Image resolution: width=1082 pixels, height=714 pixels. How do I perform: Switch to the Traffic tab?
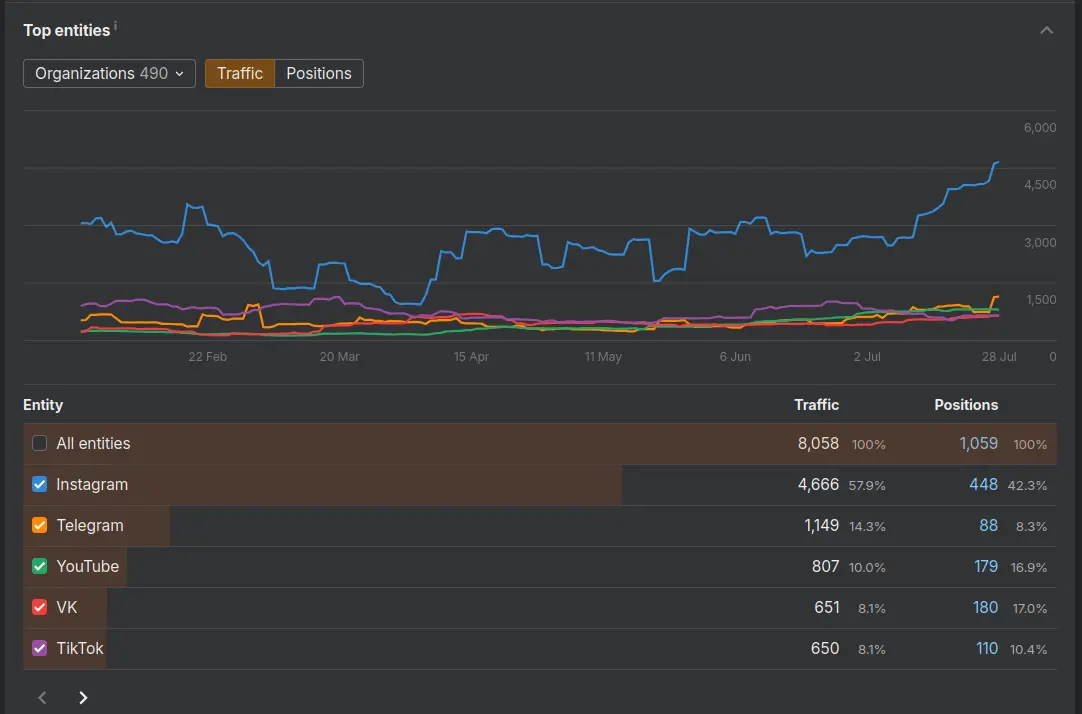pyautogui.click(x=239, y=73)
